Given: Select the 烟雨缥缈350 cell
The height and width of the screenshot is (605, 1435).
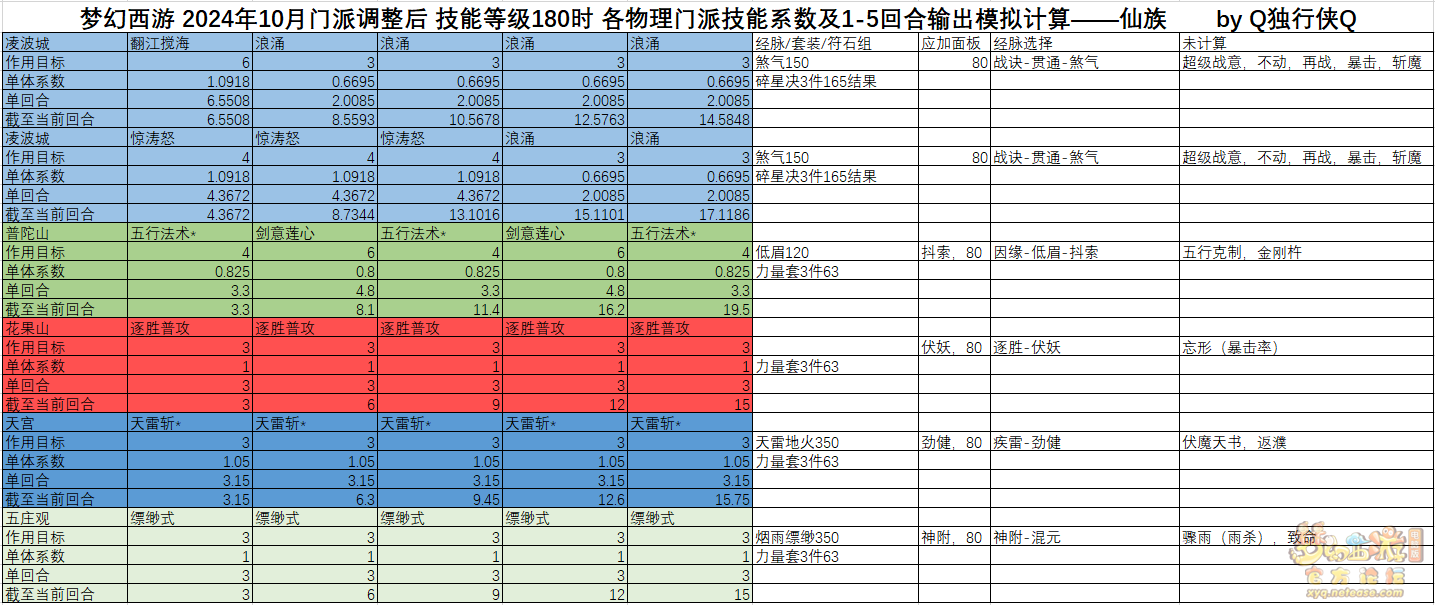Looking at the screenshot, I should [835, 537].
